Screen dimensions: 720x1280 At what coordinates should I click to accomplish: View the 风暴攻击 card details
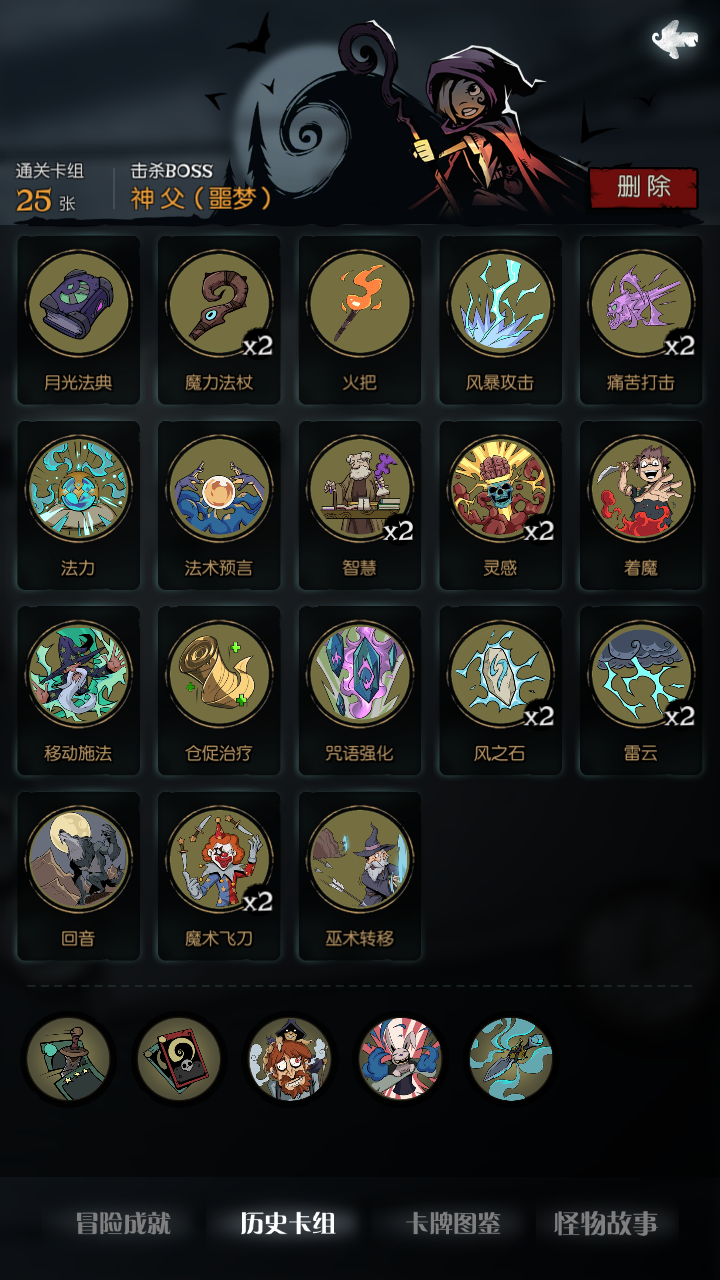pyautogui.click(x=500, y=304)
